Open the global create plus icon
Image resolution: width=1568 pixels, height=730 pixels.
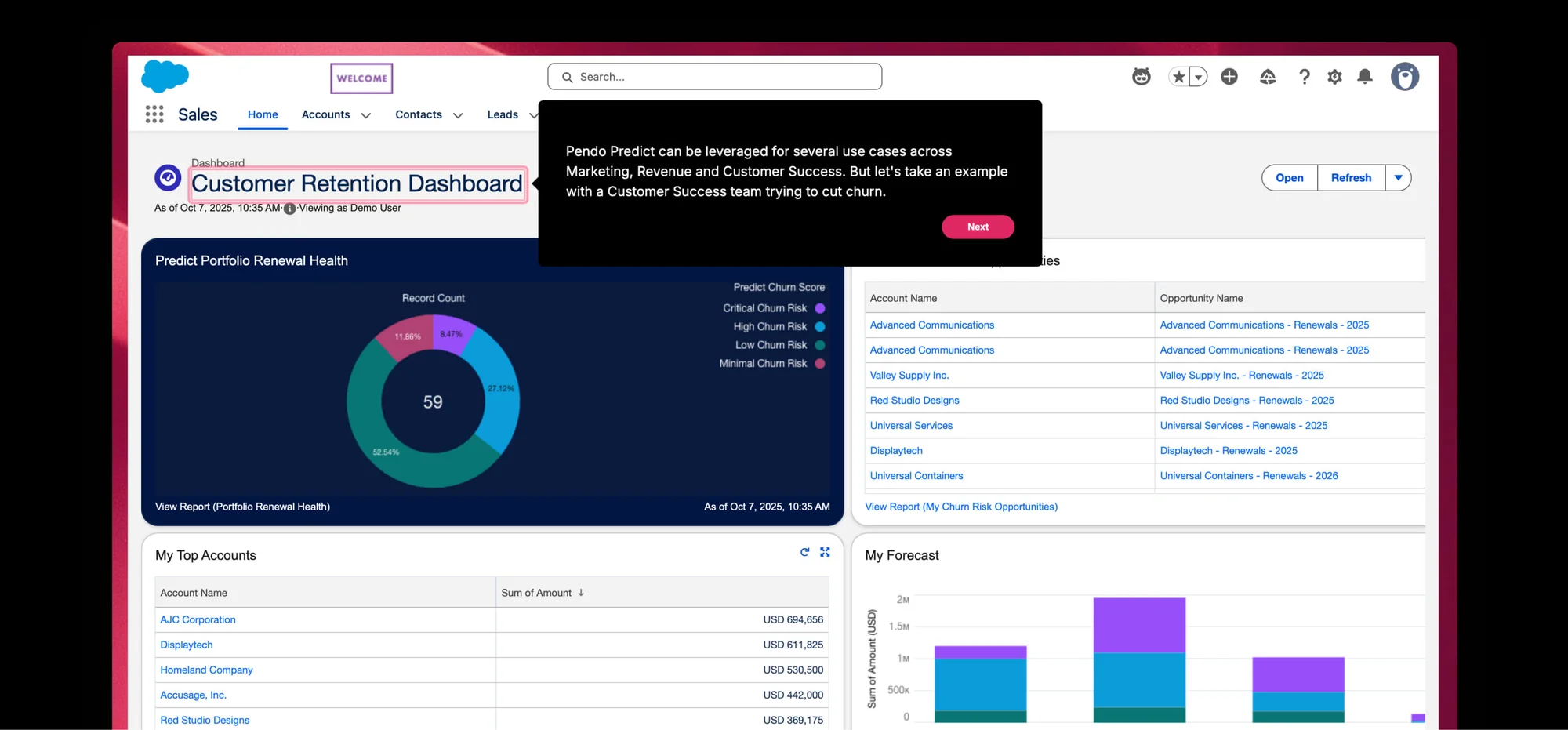click(x=1229, y=77)
